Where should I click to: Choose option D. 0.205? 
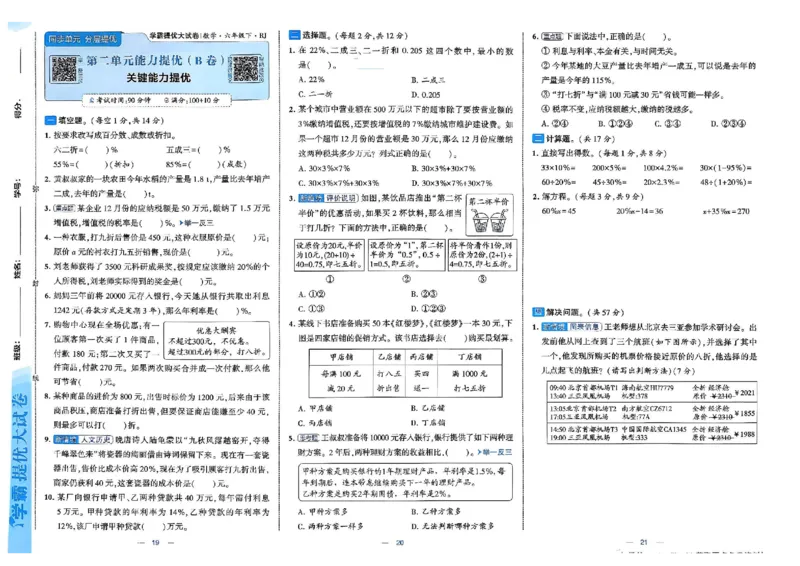point(426,94)
